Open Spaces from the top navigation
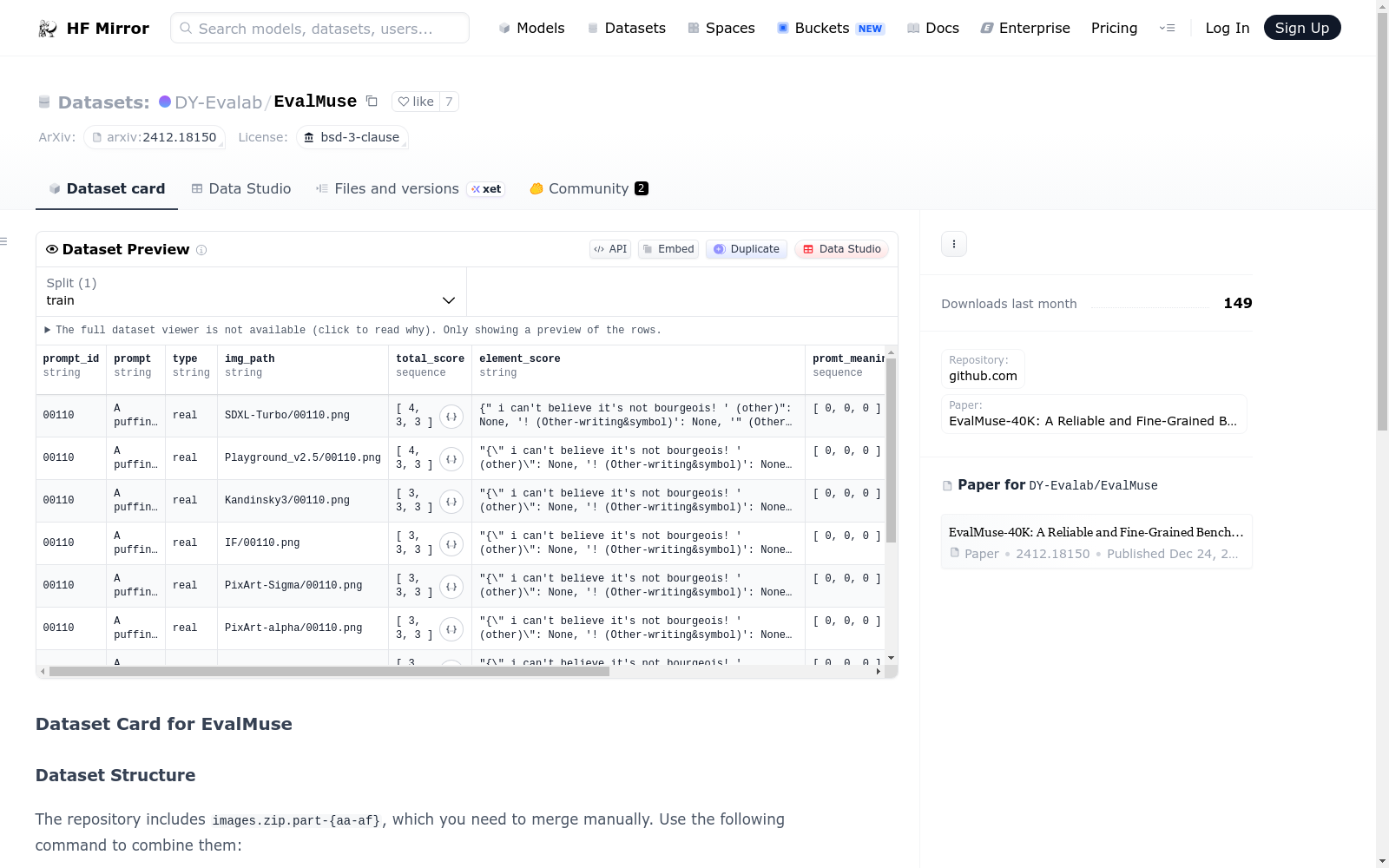Viewport: 1389px width, 868px height. (x=721, y=28)
